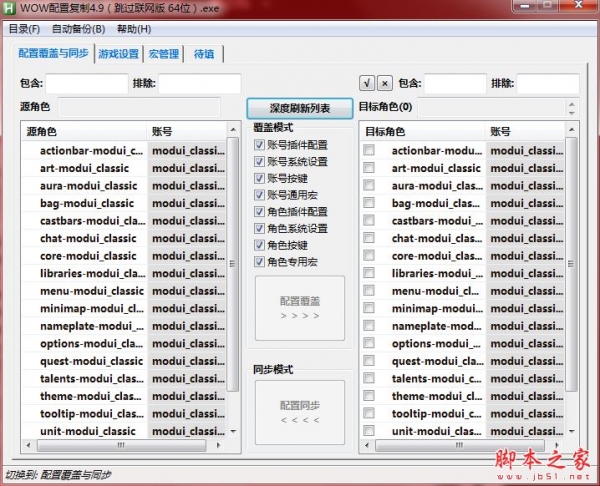Viewport: 600px width, 486px height.
Task: Click target list vertical scrollbar thumb
Action: click(x=571, y=264)
